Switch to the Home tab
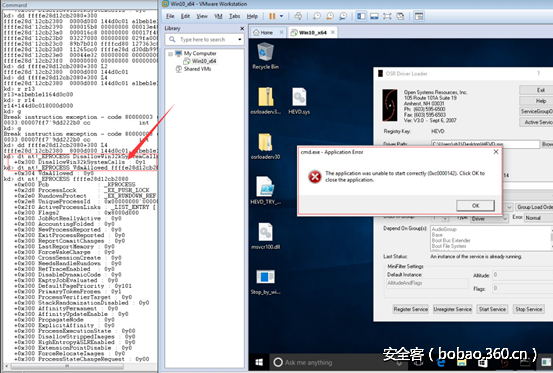Screen dimensions: 553x373 point(267,32)
